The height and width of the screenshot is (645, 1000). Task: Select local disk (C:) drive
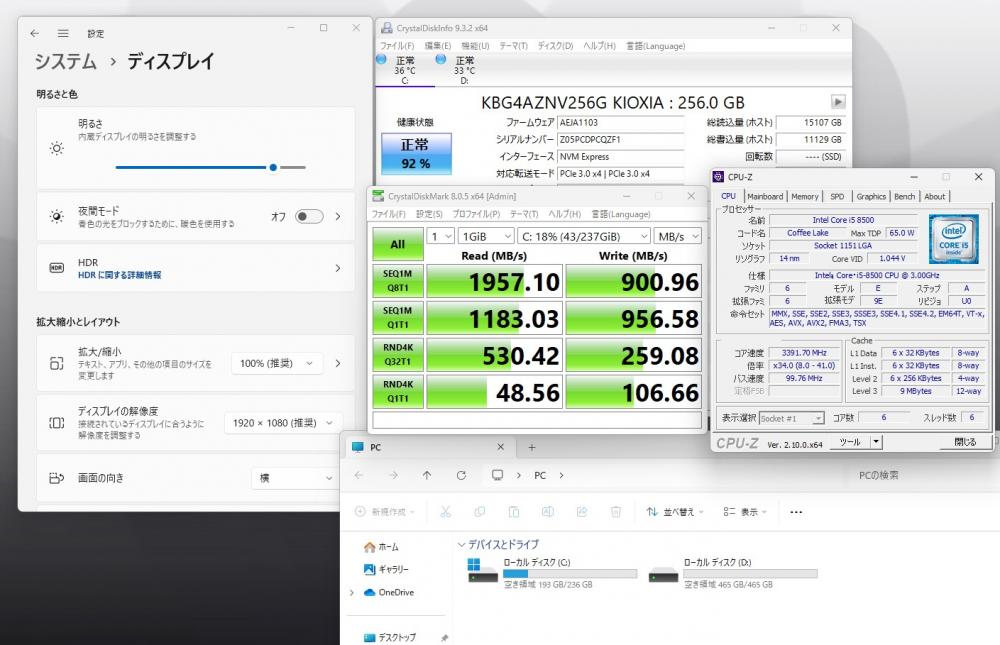point(553,572)
